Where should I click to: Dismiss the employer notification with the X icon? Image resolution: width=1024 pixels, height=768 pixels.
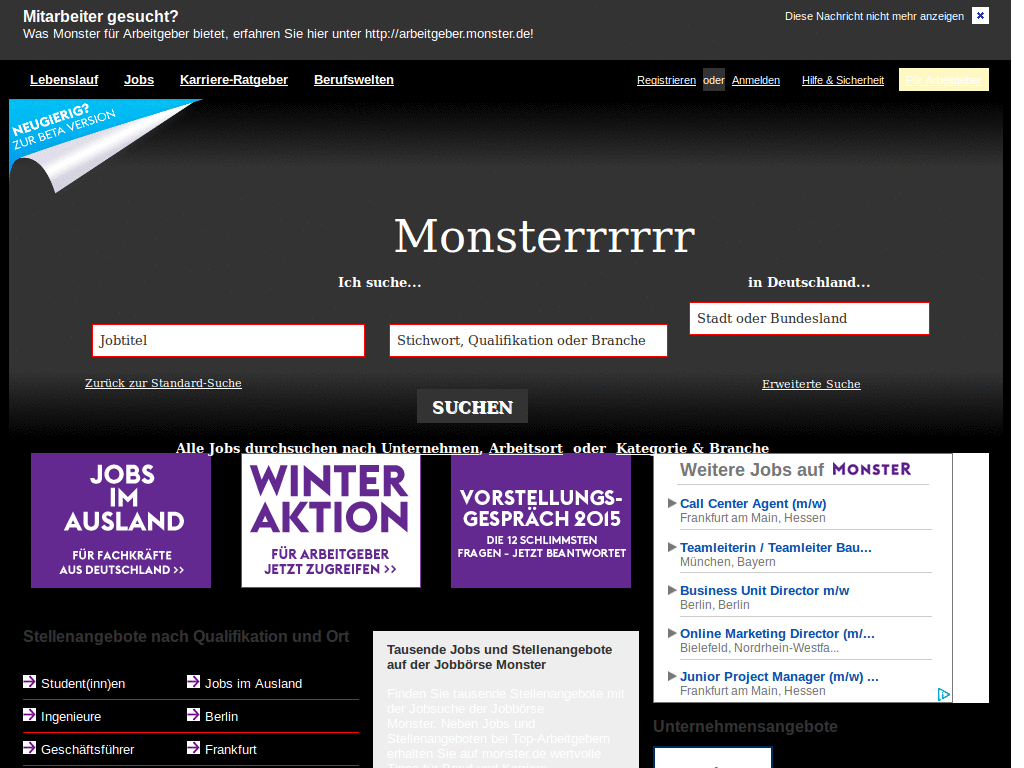(980, 16)
